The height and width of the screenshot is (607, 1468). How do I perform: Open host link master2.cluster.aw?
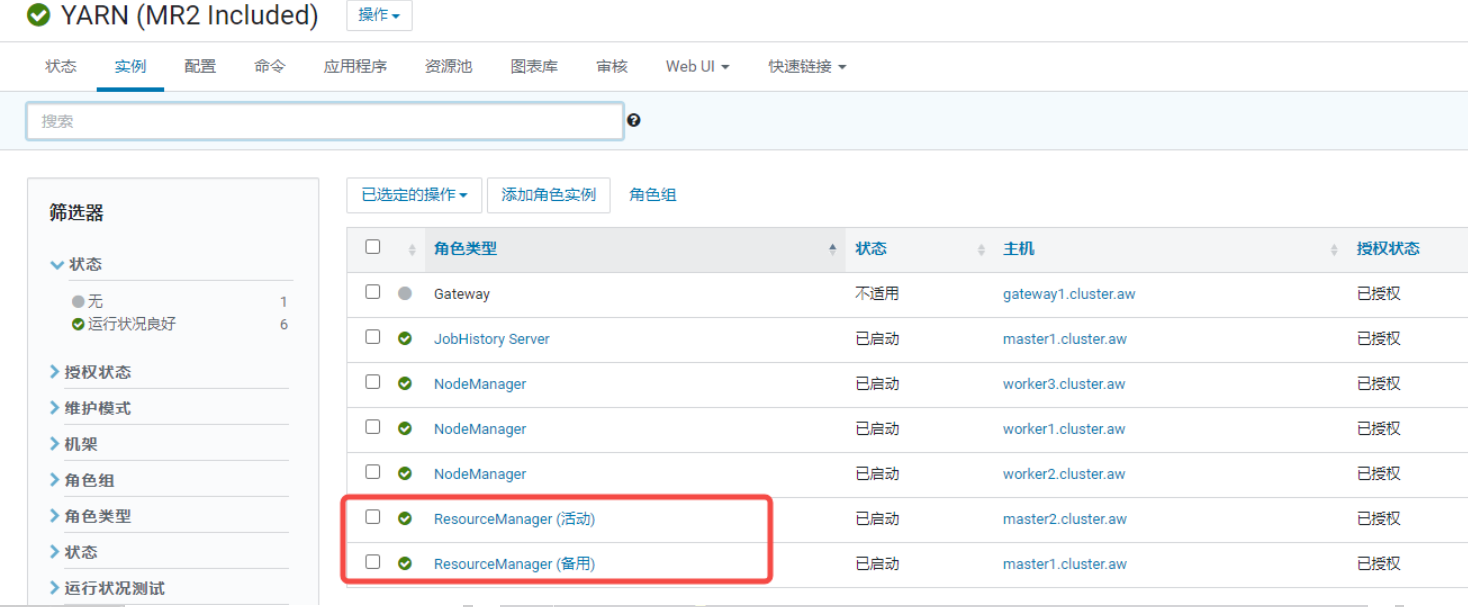tap(1065, 519)
